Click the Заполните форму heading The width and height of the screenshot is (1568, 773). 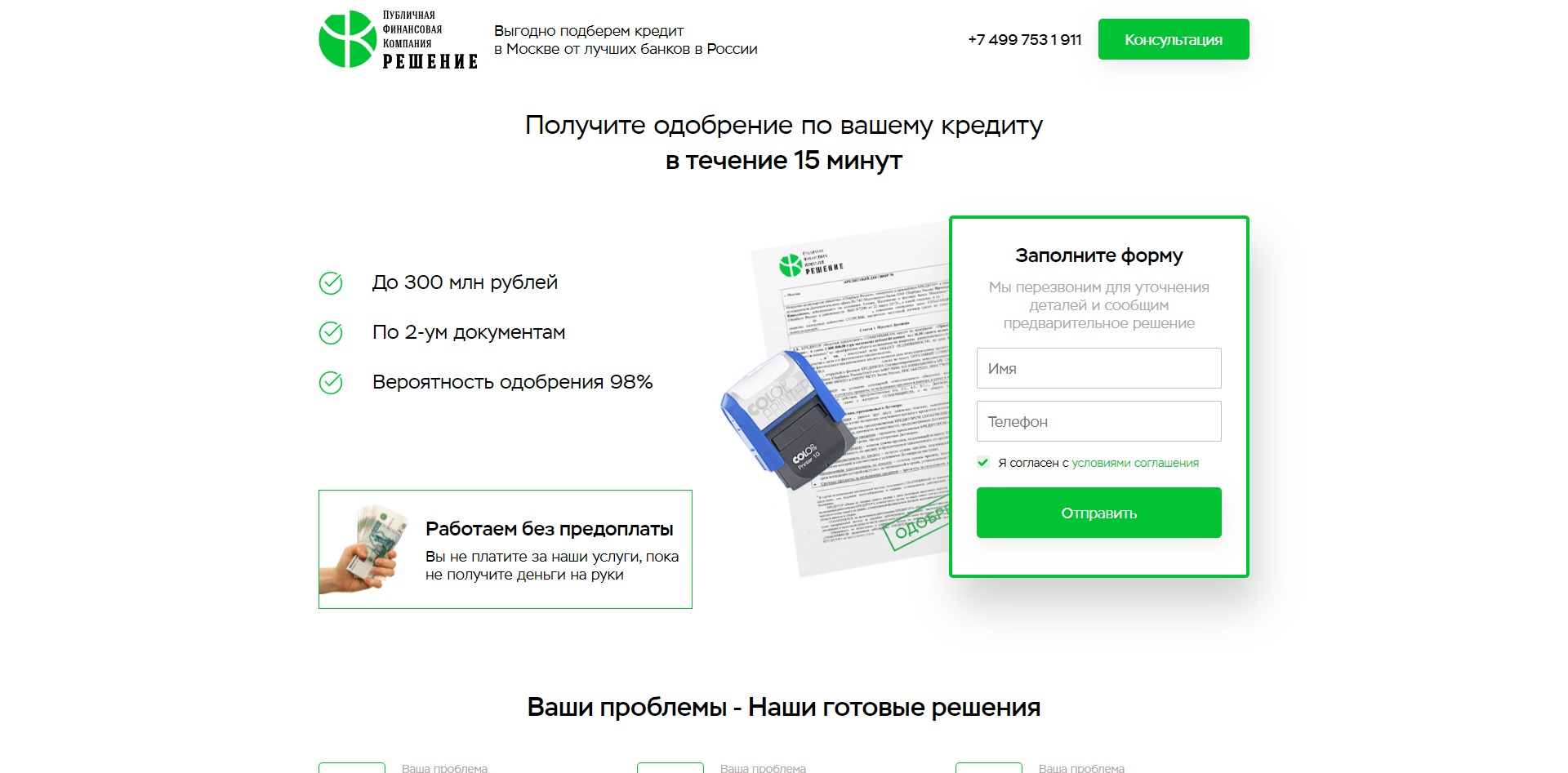[x=1099, y=255]
